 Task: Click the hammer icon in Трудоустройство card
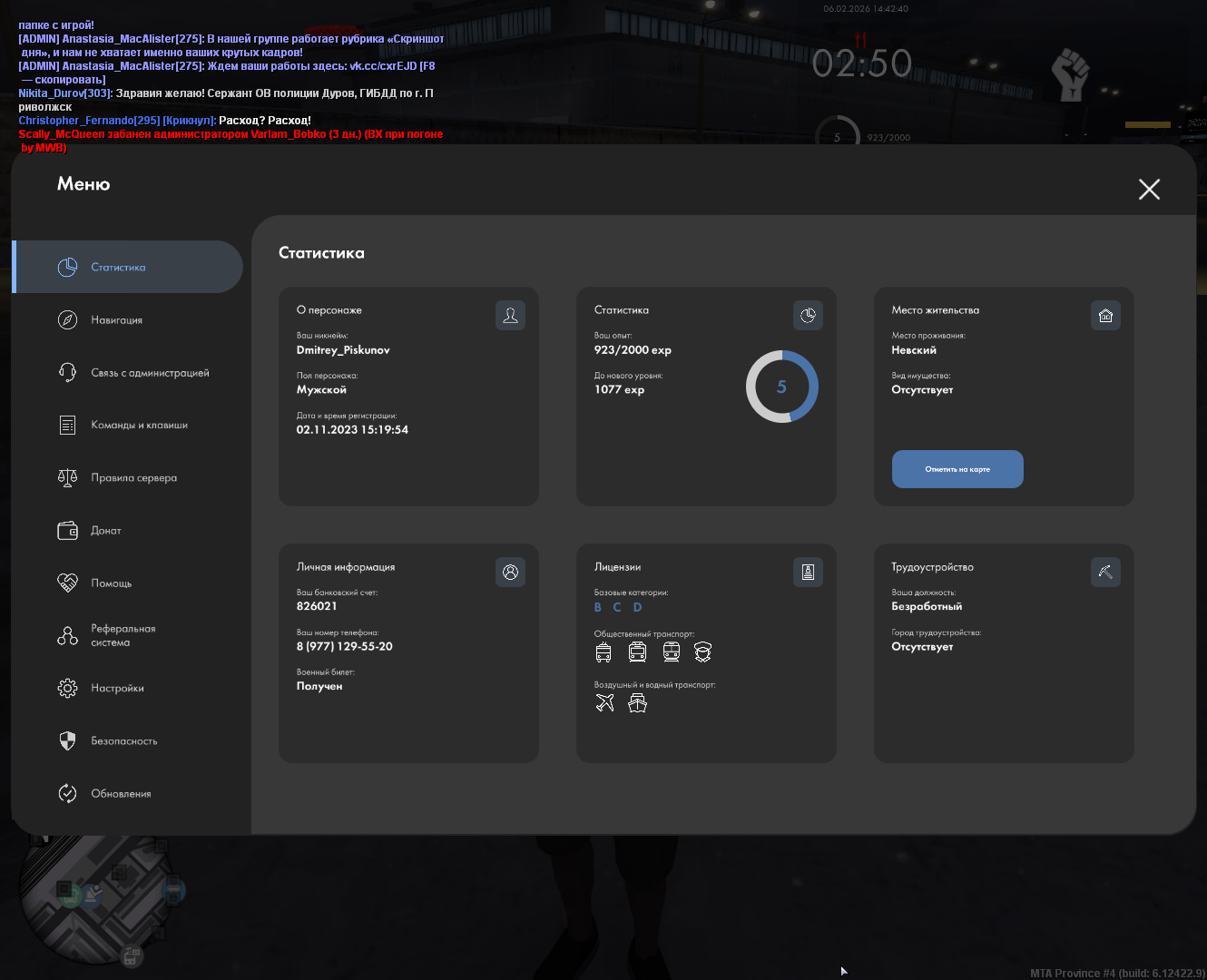coord(1105,573)
